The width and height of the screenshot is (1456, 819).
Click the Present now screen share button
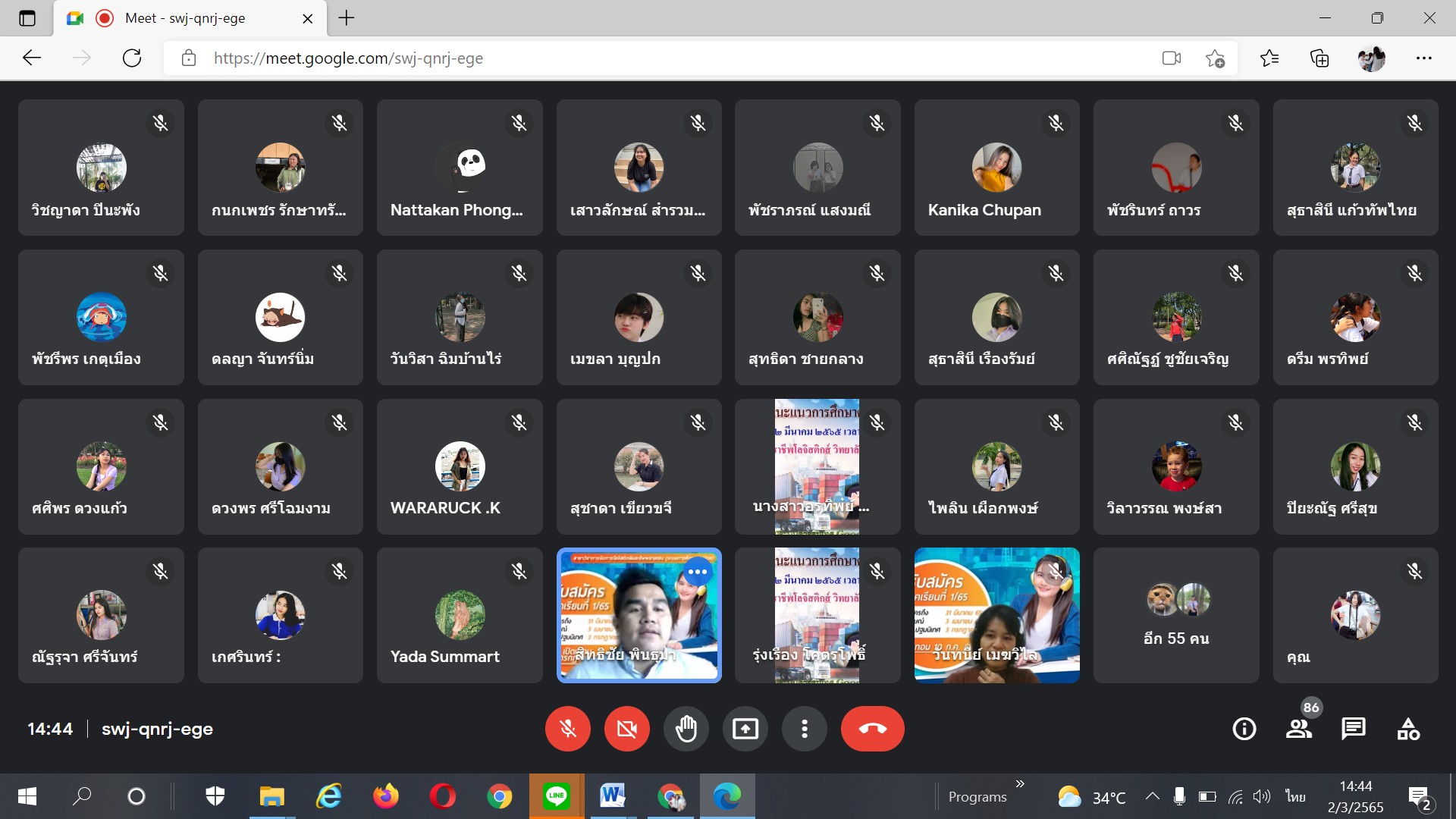(x=745, y=729)
